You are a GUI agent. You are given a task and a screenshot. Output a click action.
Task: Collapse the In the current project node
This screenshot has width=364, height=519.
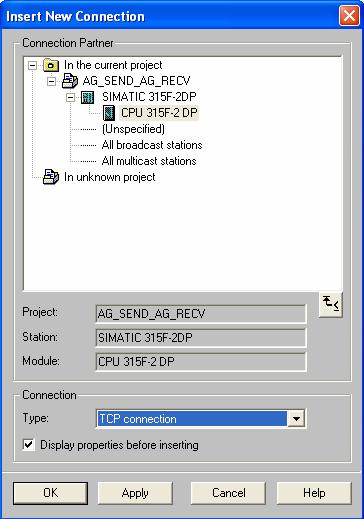(x=32, y=65)
